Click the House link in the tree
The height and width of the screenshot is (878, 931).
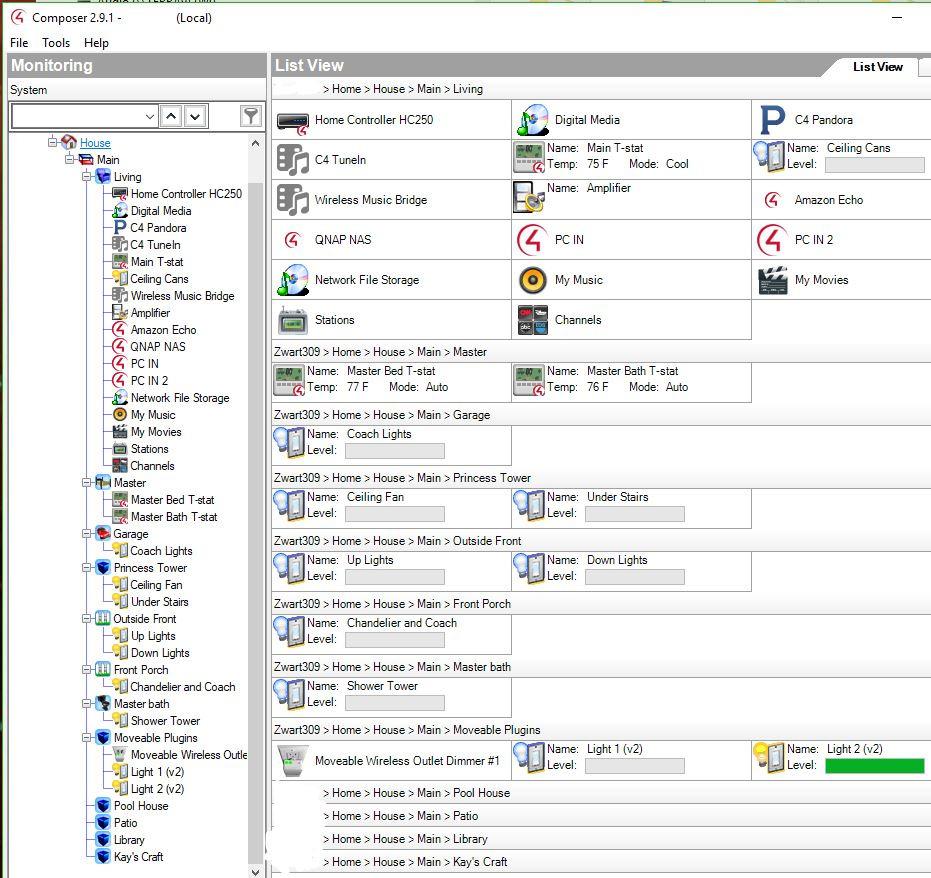pyautogui.click(x=95, y=143)
